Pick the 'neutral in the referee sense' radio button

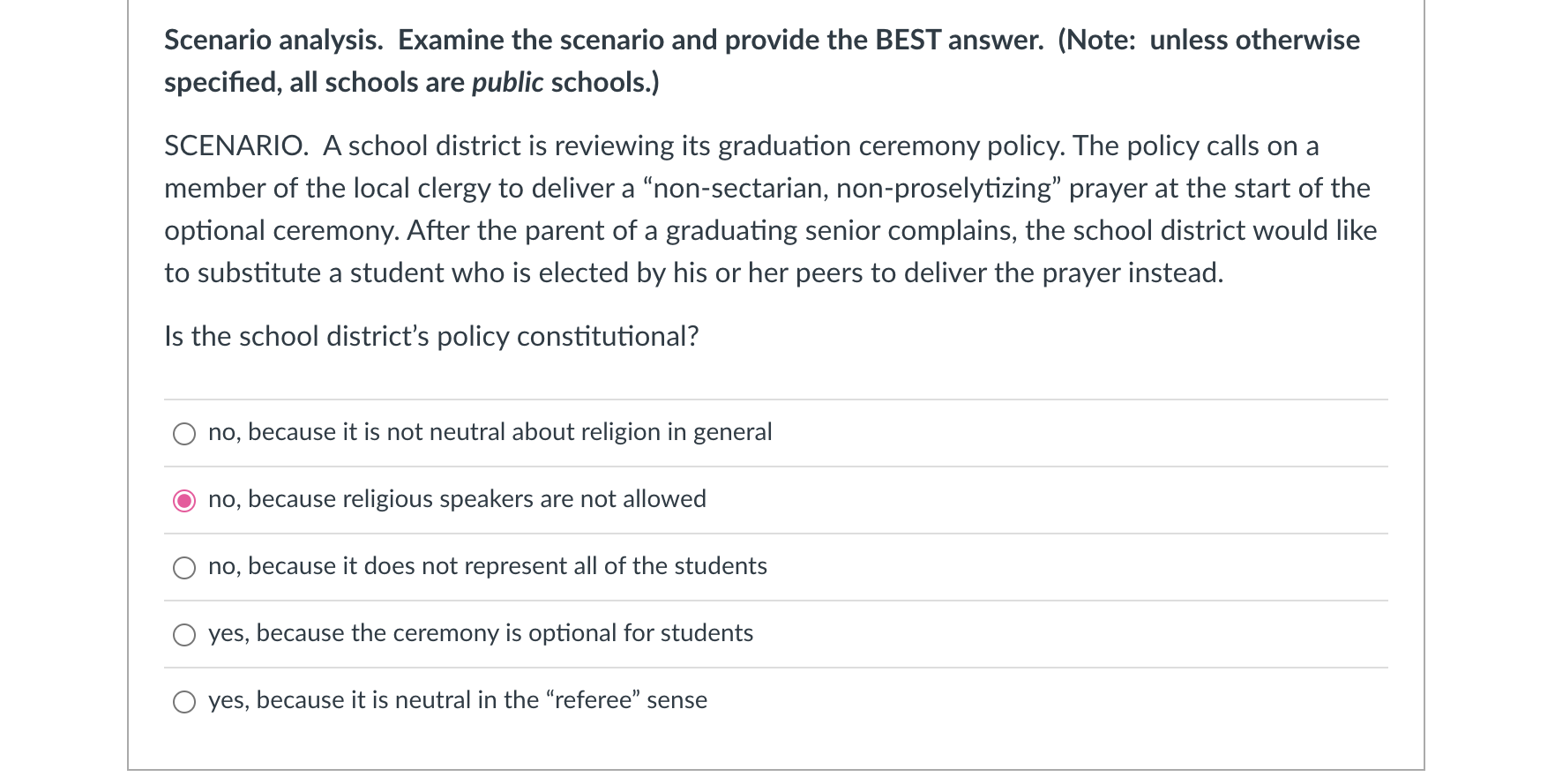184,702
